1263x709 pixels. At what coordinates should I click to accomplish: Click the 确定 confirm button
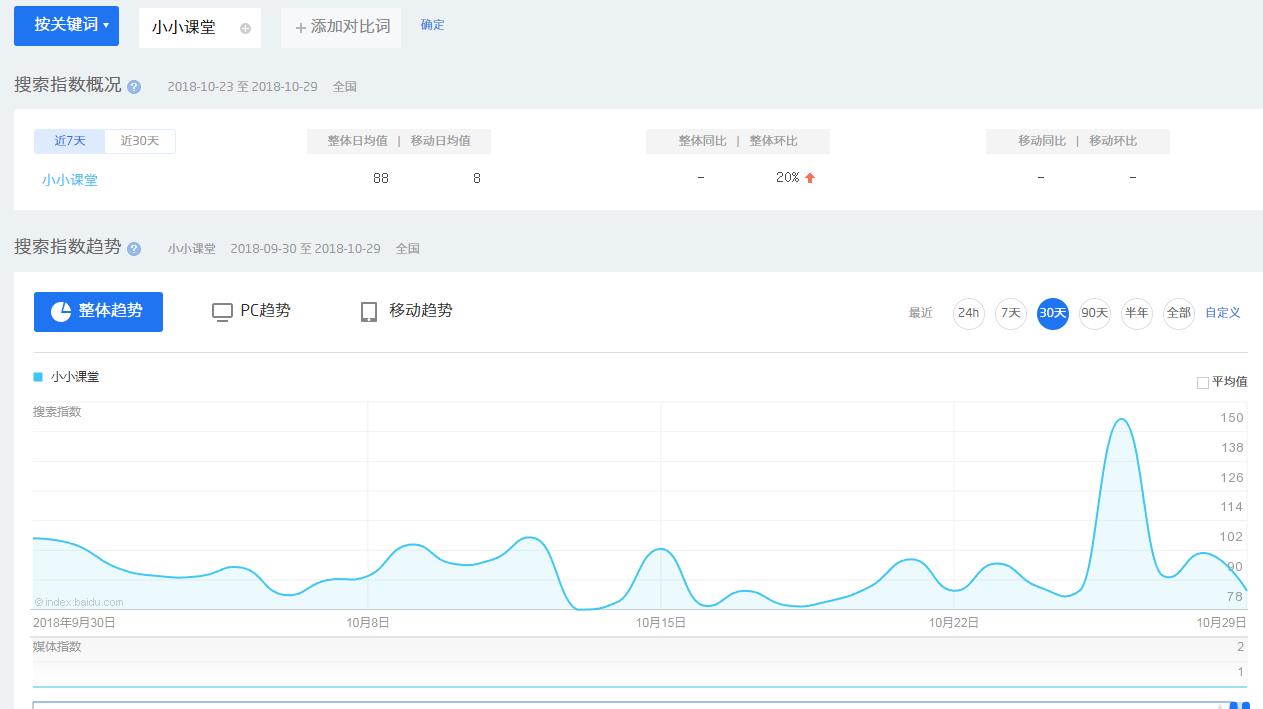pos(432,25)
